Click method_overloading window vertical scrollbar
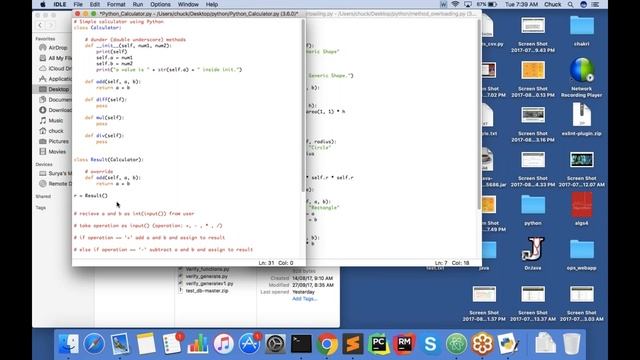The width and height of the screenshot is (640, 360). pos(479,114)
